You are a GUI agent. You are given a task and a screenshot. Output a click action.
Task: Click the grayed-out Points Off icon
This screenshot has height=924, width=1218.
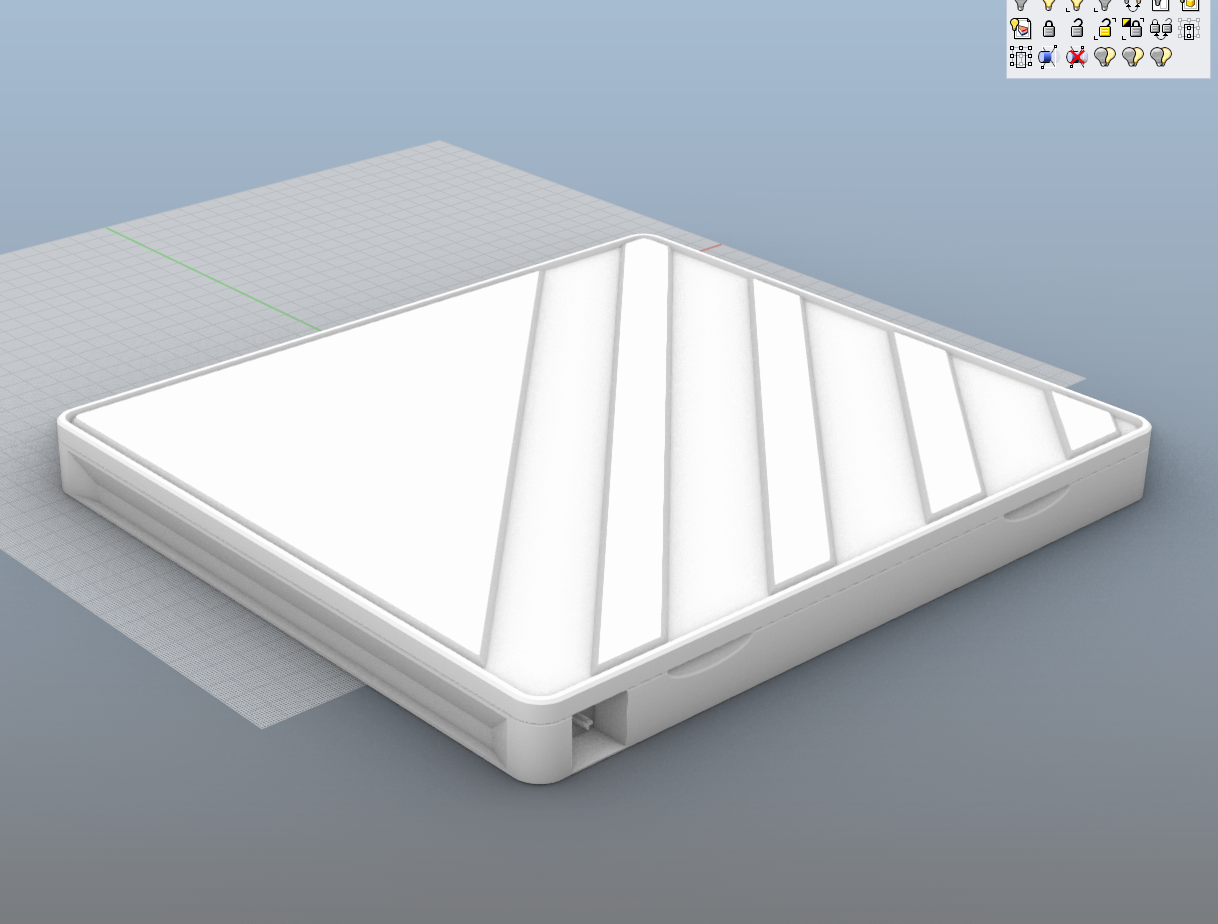tap(1188, 28)
